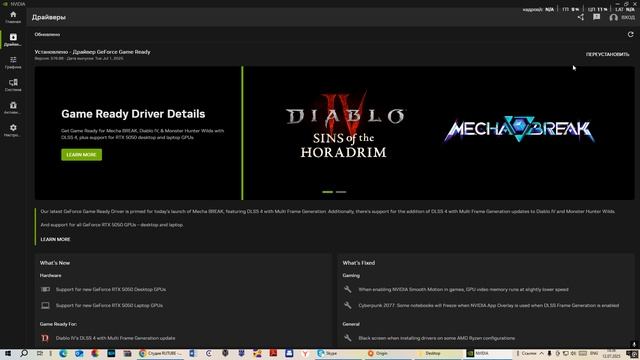Open the Settings (Настройки) gear in sidebar

[13, 130]
